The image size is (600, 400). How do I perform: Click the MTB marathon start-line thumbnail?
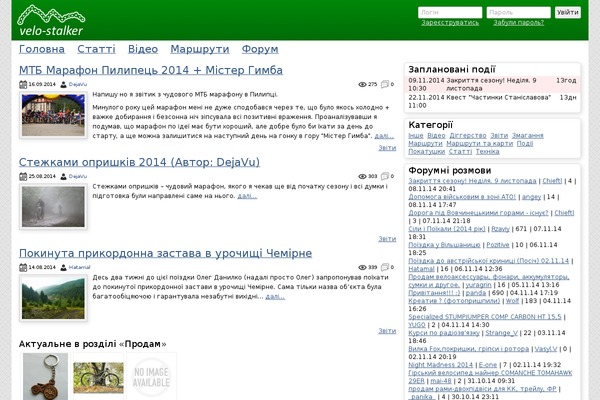[x=53, y=115]
